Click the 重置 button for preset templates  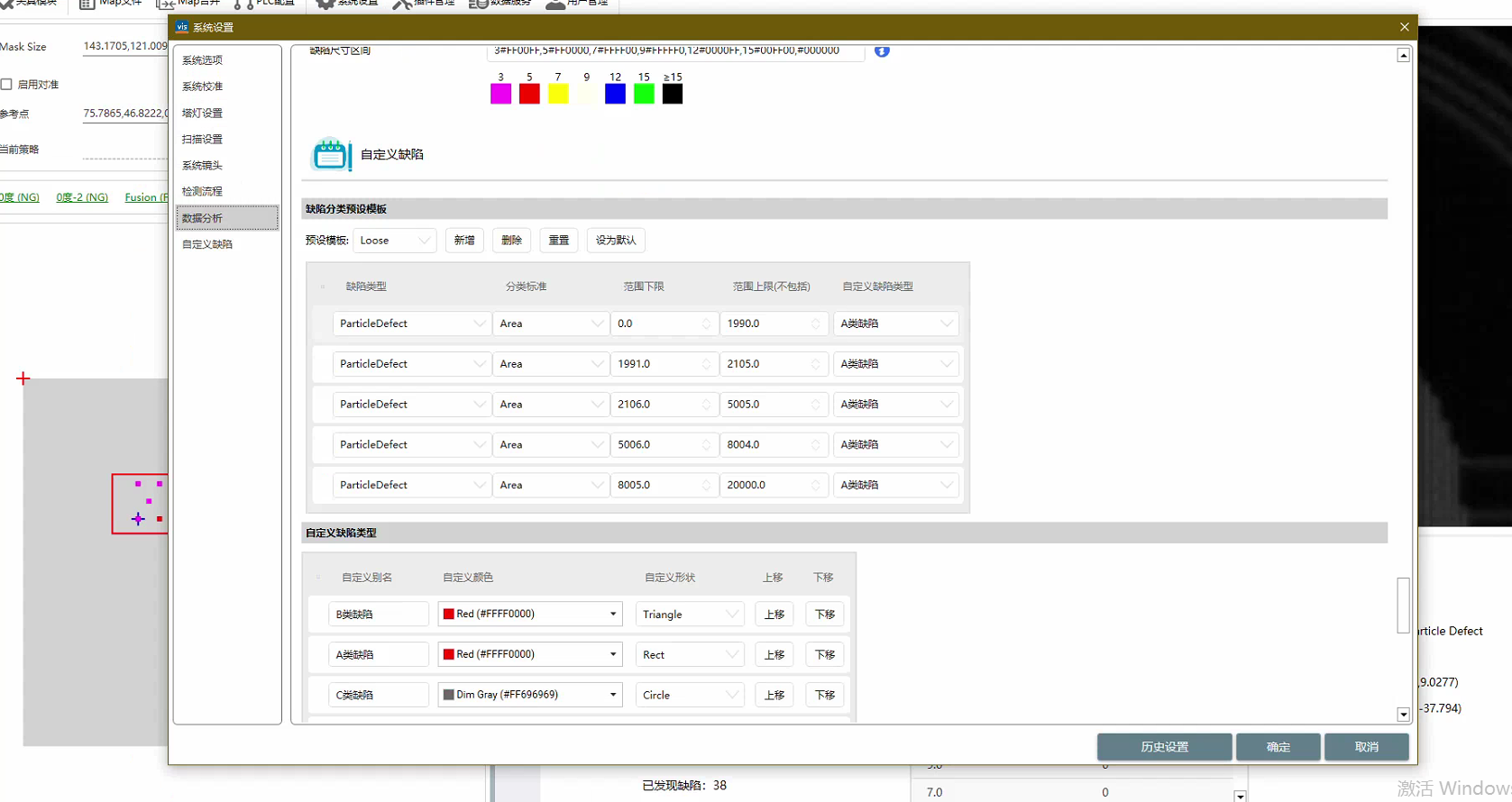tap(558, 241)
